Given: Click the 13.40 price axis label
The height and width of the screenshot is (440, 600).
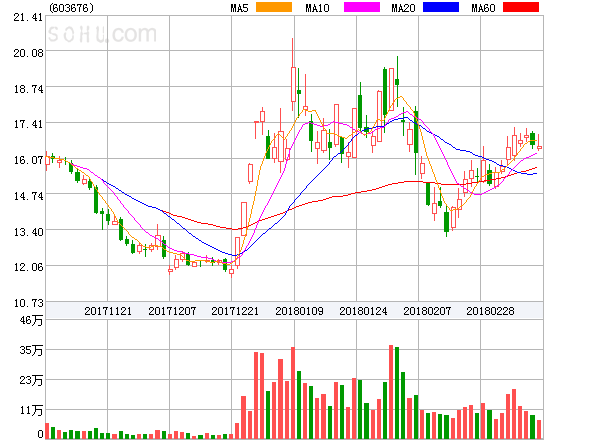Looking at the screenshot, I should pyautogui.click(x=29, y=232).
